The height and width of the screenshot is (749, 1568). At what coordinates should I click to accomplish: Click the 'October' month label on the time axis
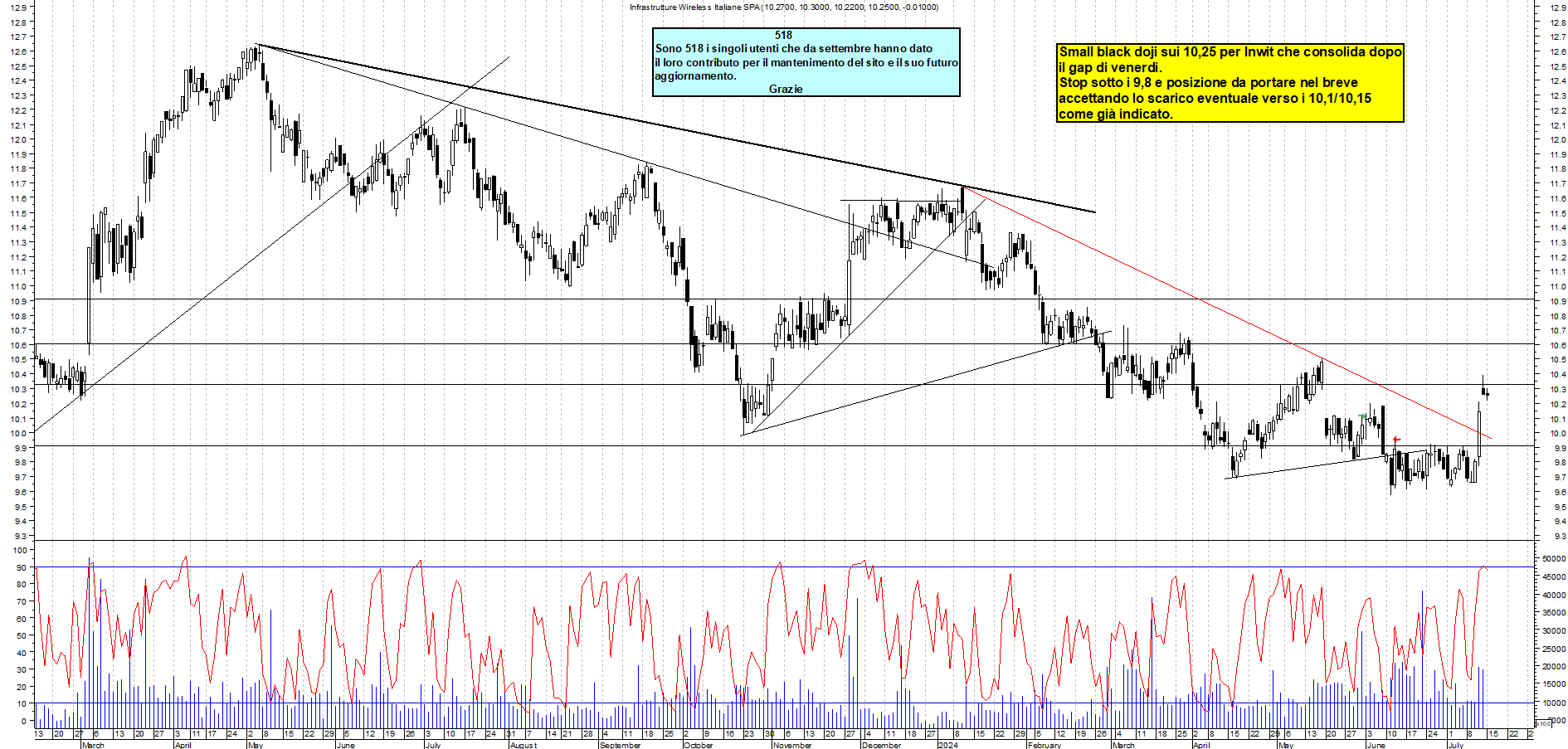(698, 745)
